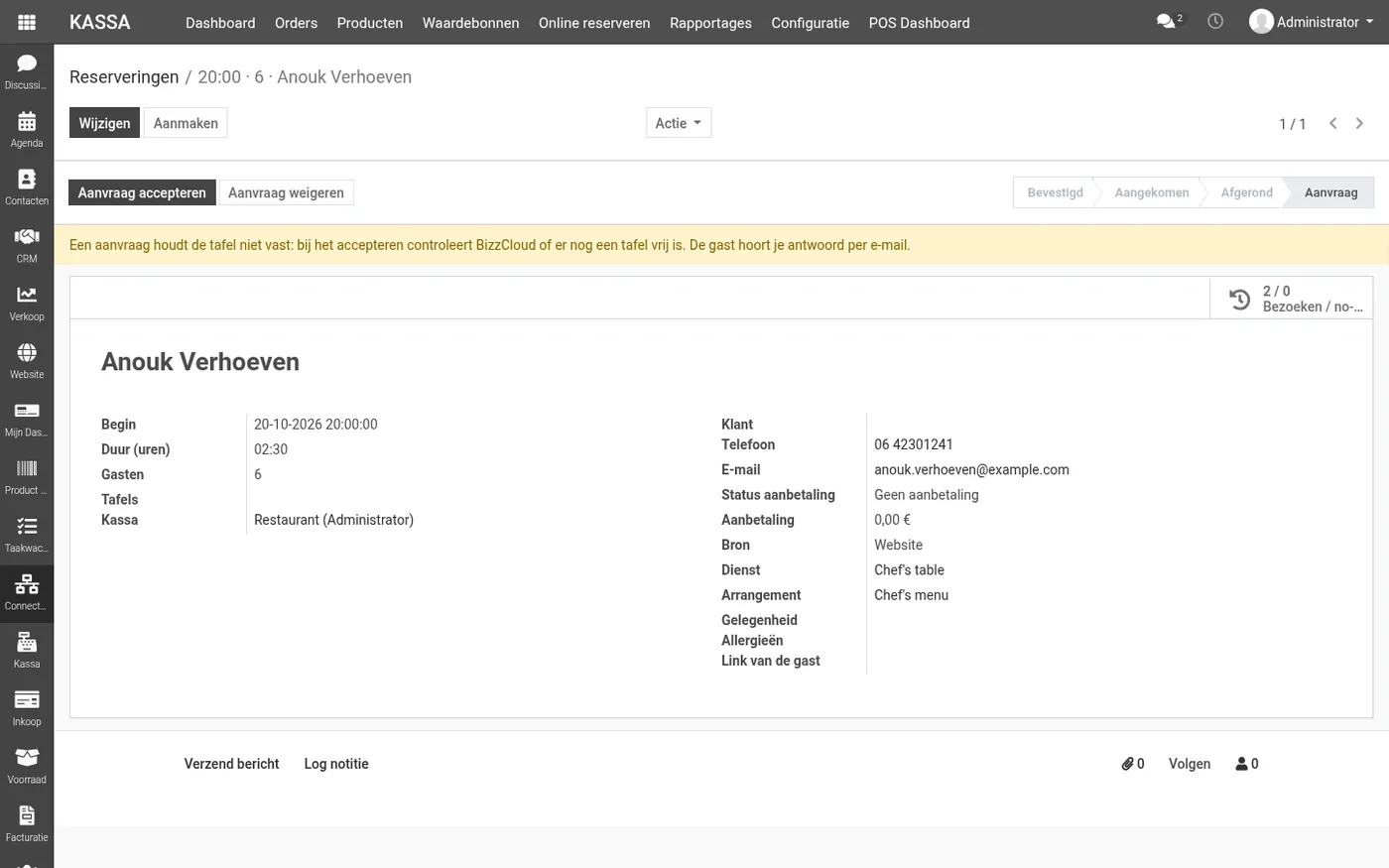Click Verzend bericht in chatter
This screenshot has height=868, width=1389.
[x=231, y=764]
